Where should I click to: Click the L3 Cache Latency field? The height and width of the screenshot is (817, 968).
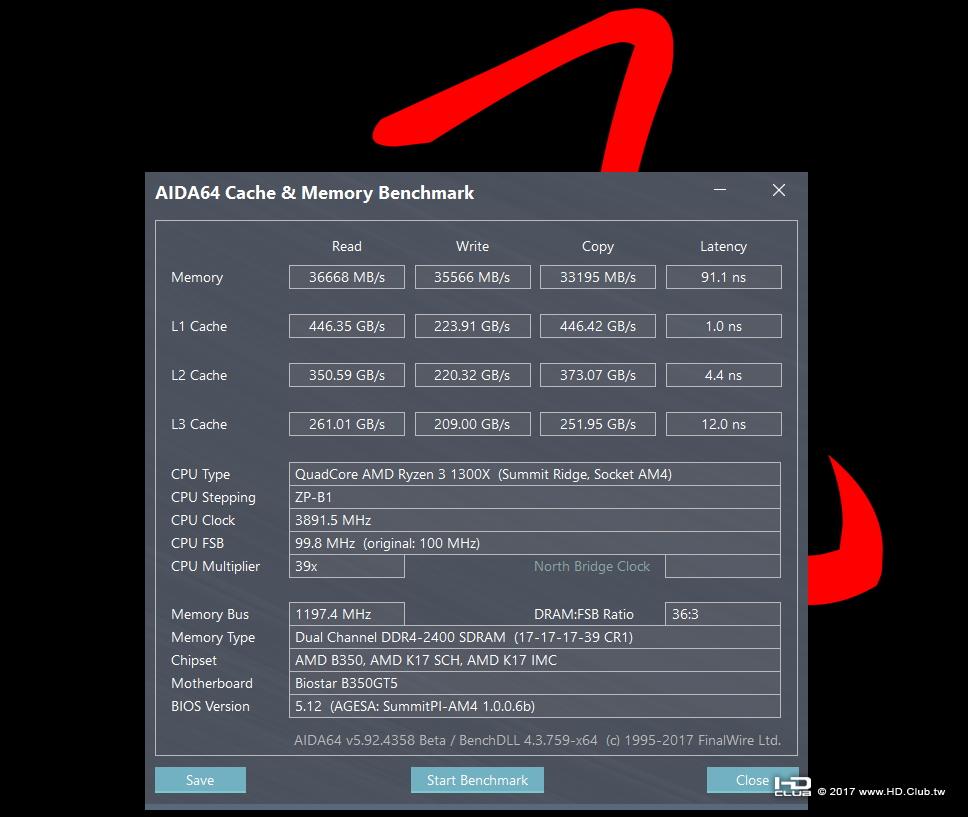(724, 424)
